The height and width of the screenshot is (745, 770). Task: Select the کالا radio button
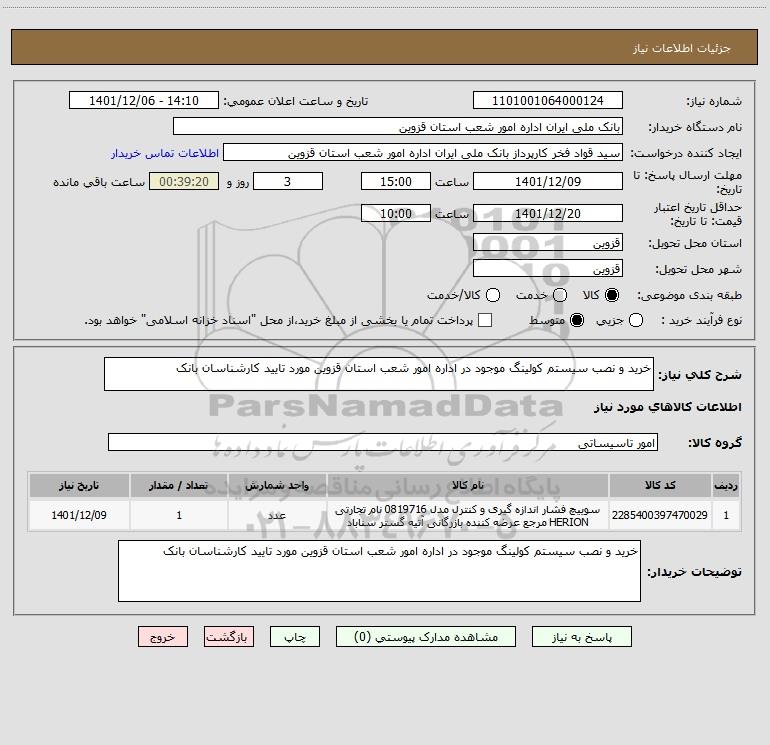coord(612,295)
